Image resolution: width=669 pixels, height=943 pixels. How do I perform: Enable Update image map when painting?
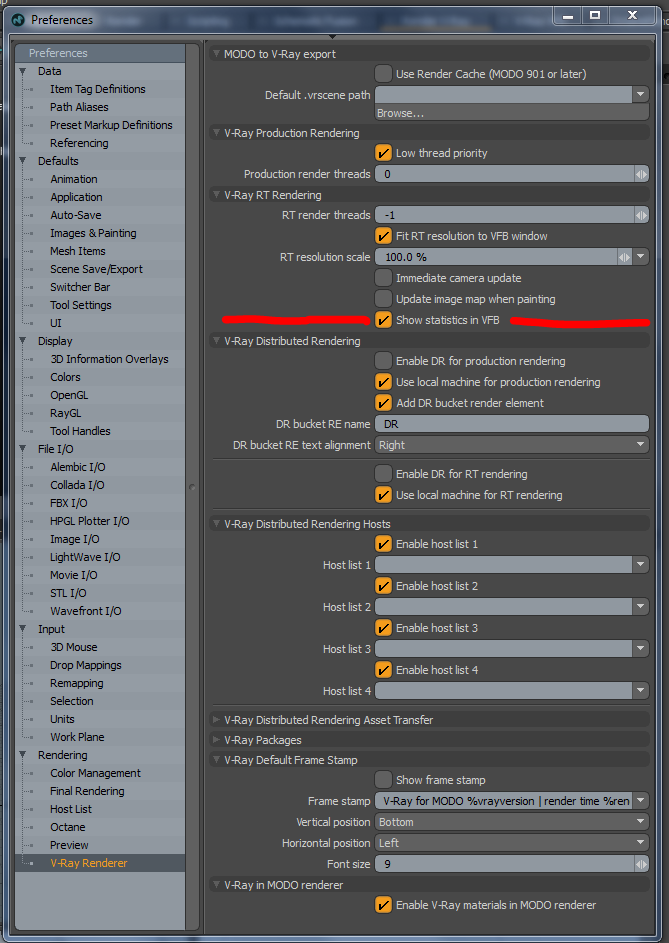pyautogui.click(x=383, y=299)
